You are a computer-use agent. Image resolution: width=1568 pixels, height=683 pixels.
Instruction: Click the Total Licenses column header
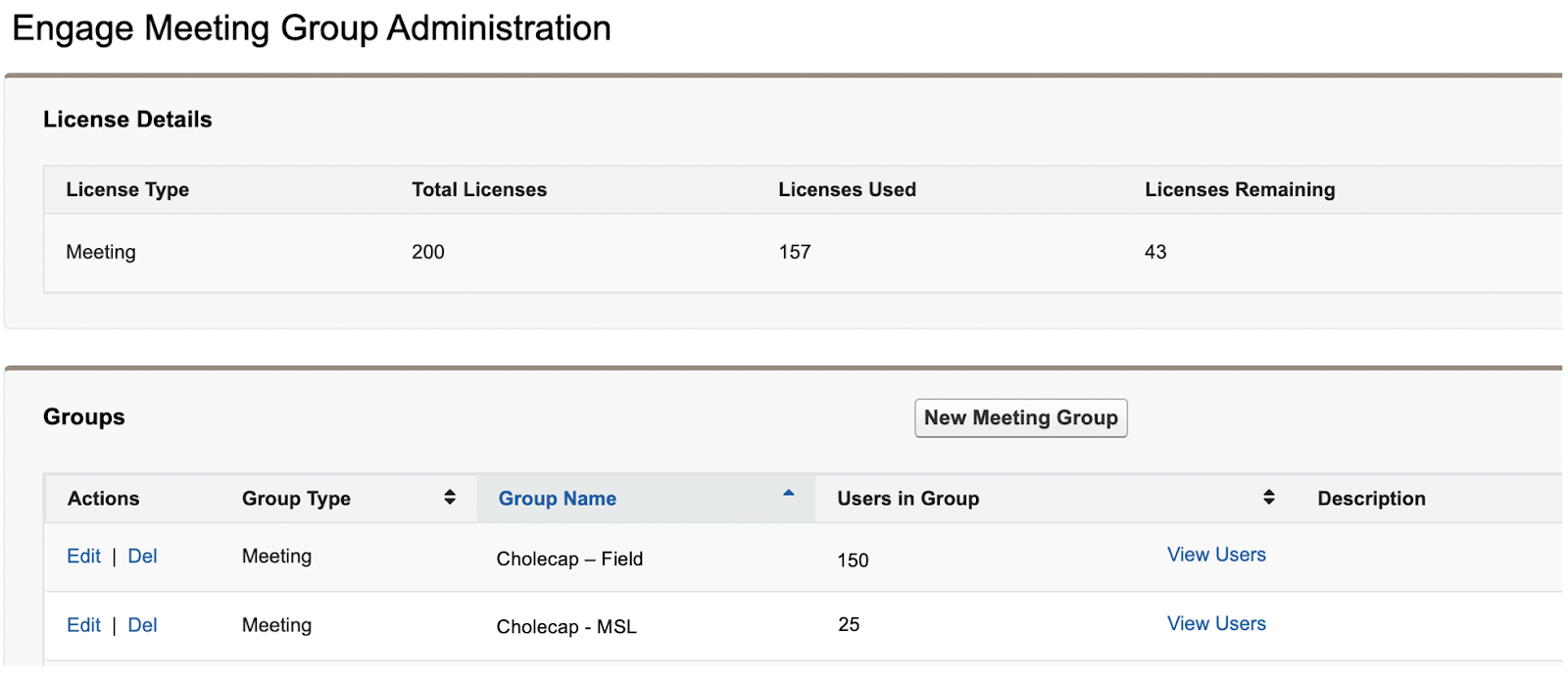point(478,190)
